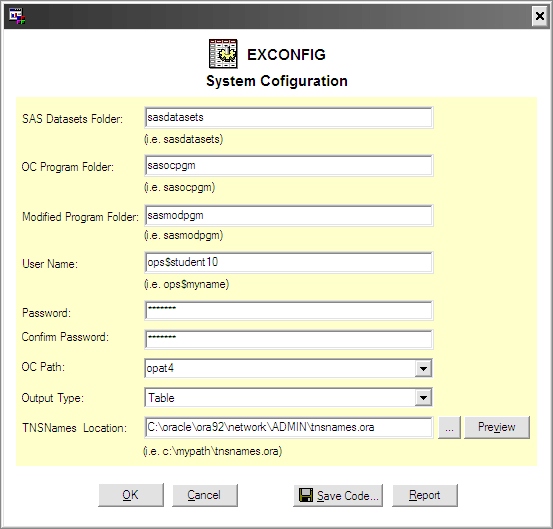This screenshot has height=529, width=553.
Task: Browse for TNSNames file with ellipsis button
Action: click(449, 427)
